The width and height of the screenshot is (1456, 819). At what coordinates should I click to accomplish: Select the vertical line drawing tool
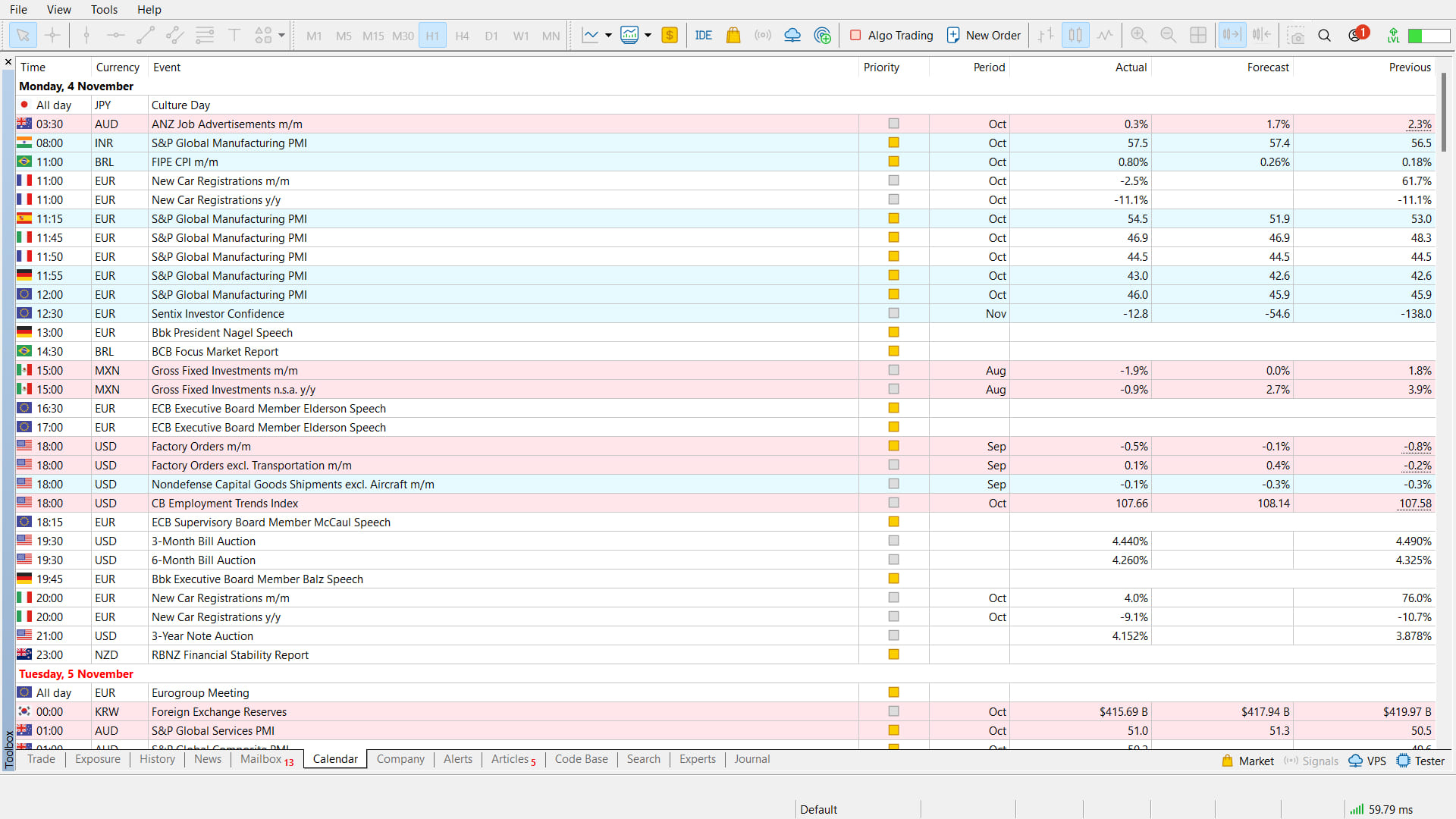86,35
